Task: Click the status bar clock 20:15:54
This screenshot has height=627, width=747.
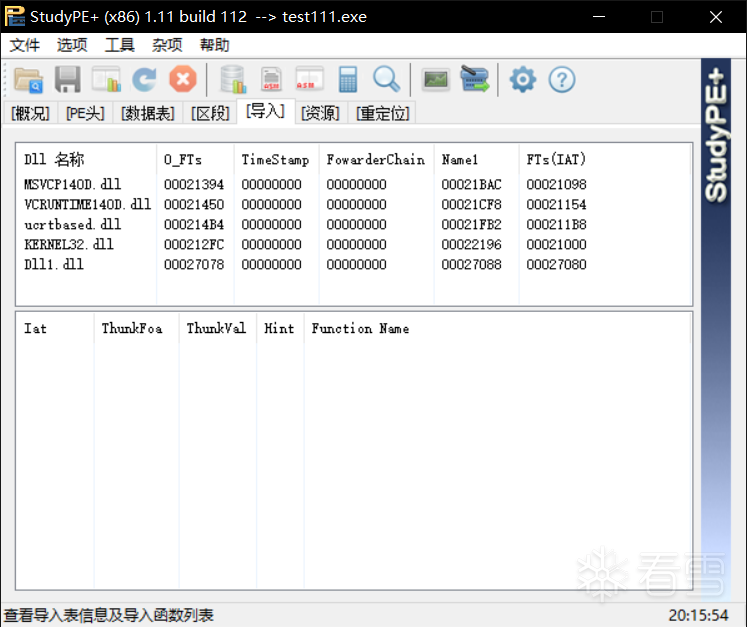Action: (x=698, y=615)
